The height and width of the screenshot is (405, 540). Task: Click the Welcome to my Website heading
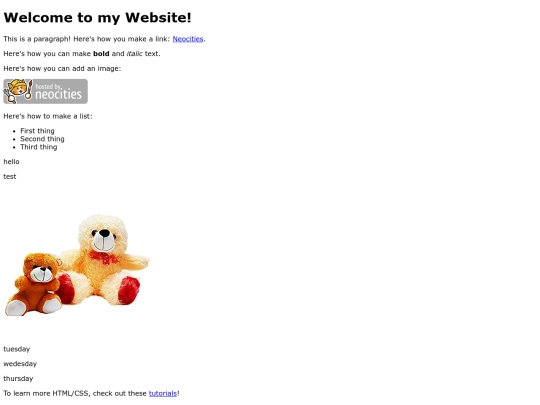click(97, 18)
